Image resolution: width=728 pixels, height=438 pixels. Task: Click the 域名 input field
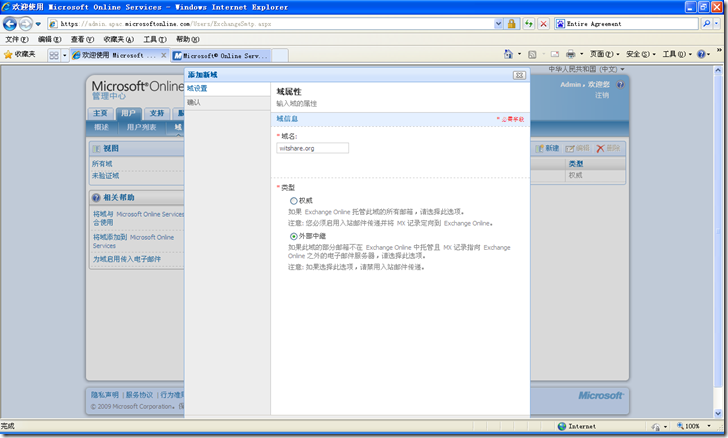click(x=312, y=148)
